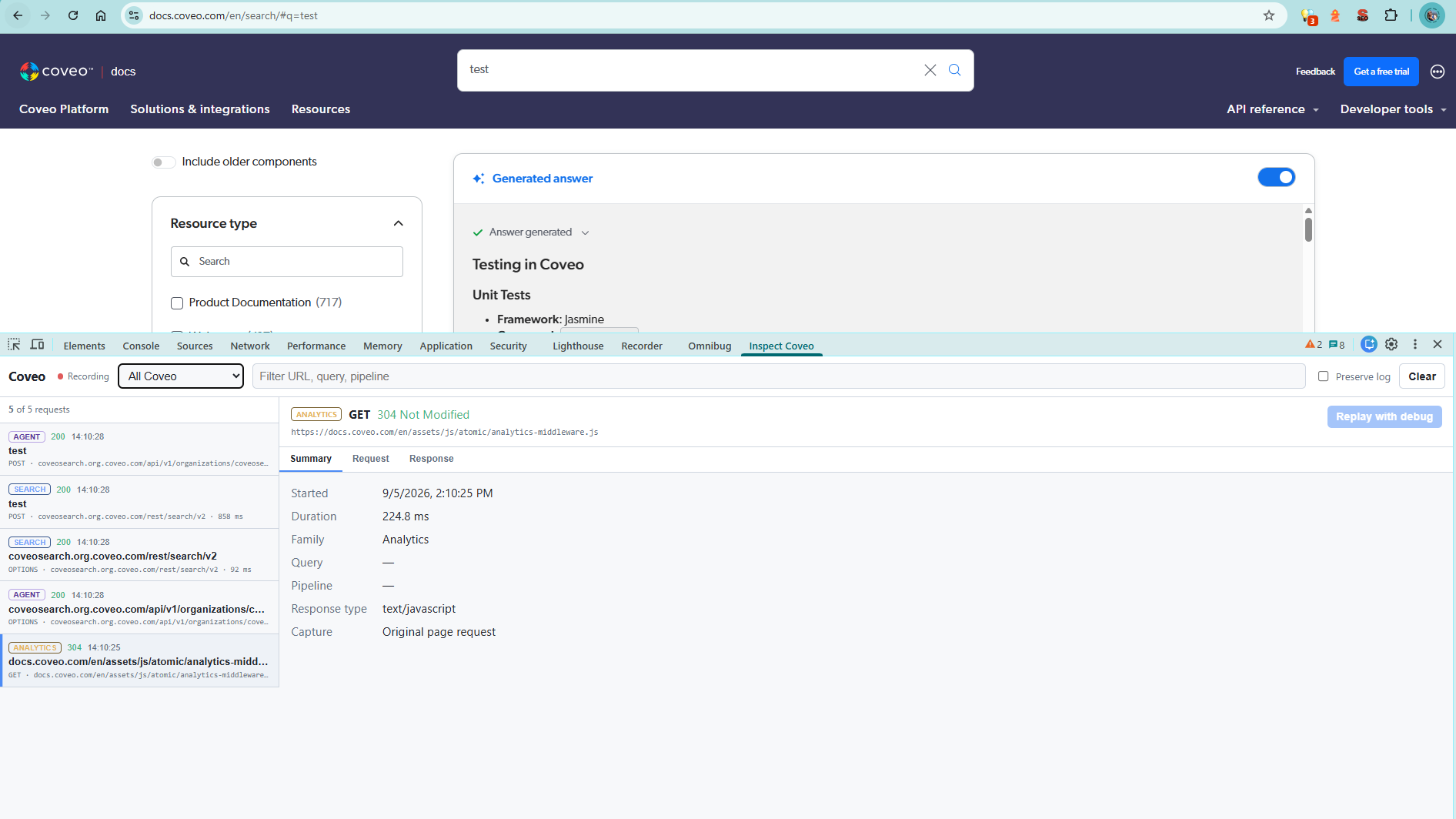This screenshot has width=1456, height=819.
Task: Open the Omnibug tab
Action: (x=710, y=346)
